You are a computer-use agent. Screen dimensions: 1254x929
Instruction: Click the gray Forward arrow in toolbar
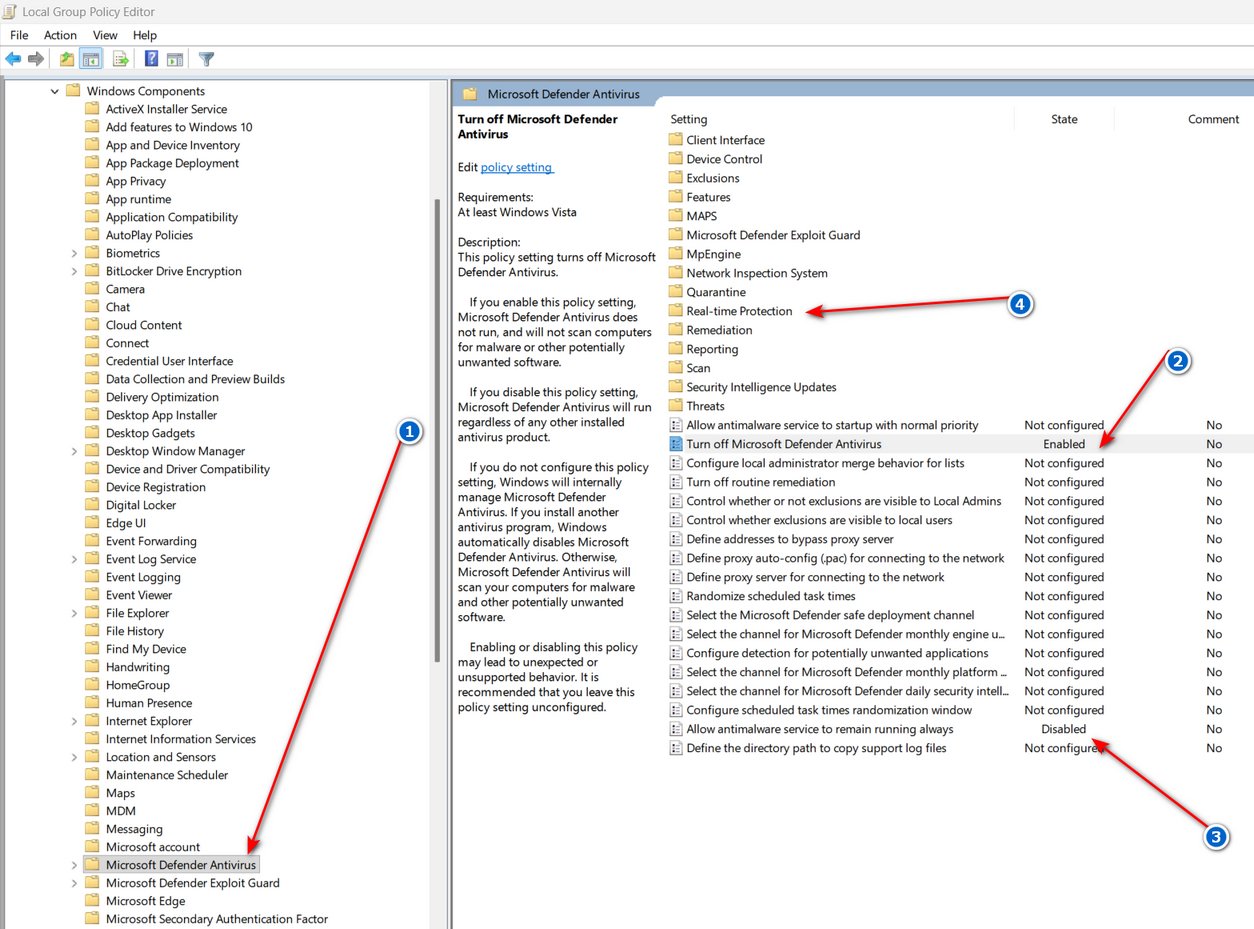tap(36, 59)
